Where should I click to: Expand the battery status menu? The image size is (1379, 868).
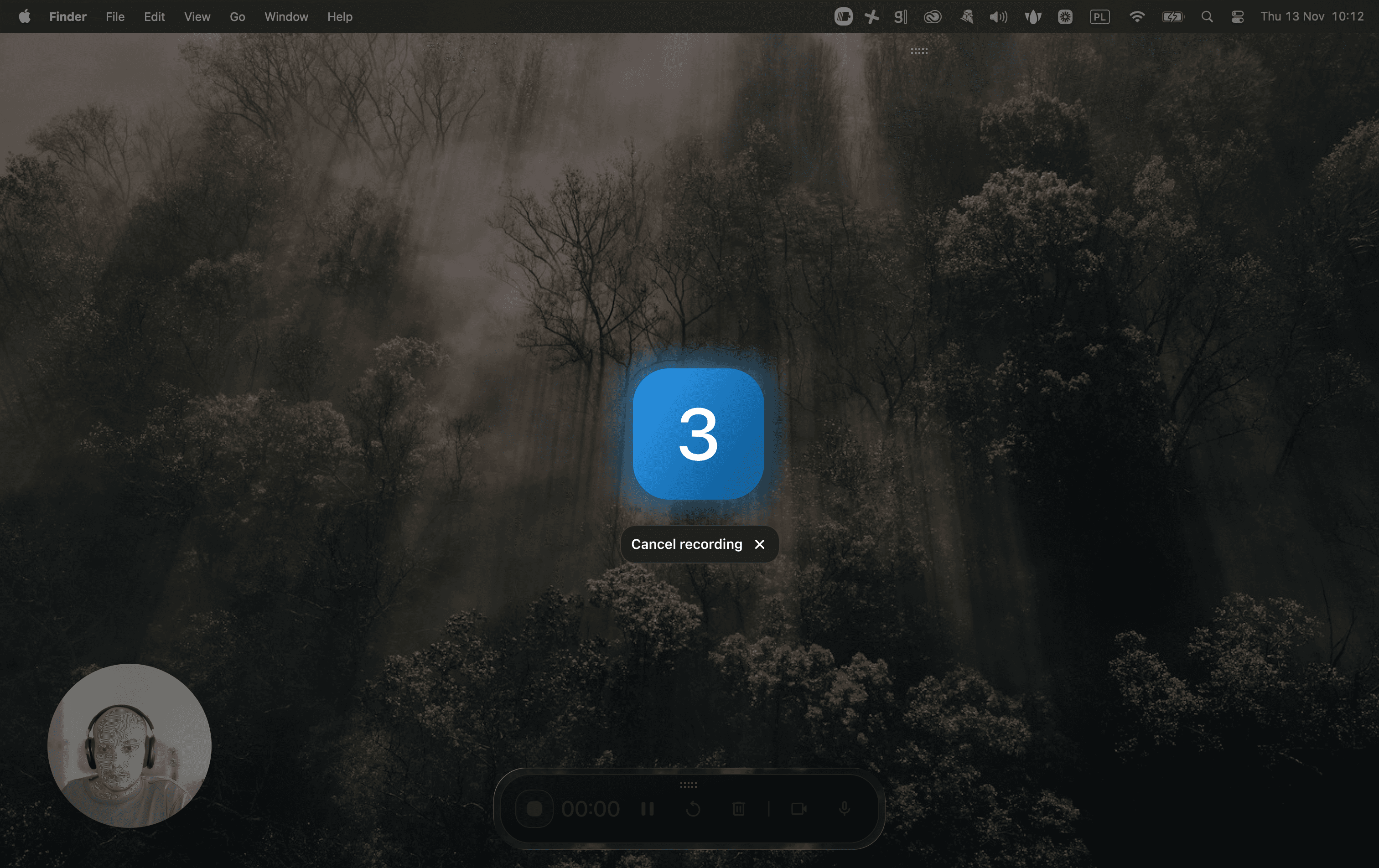click(x=1172, y=16)
